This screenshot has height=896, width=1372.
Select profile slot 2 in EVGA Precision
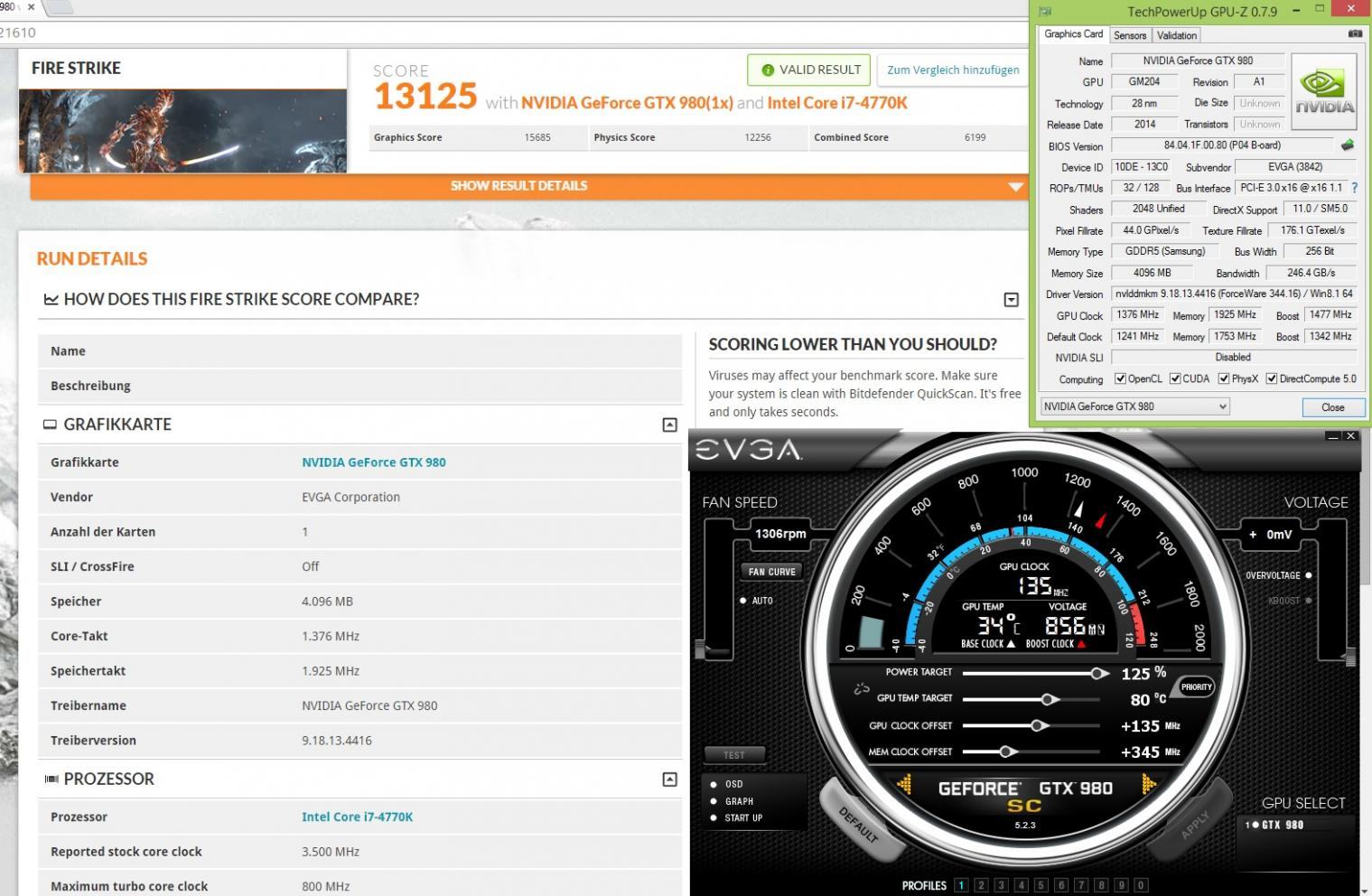981,885
